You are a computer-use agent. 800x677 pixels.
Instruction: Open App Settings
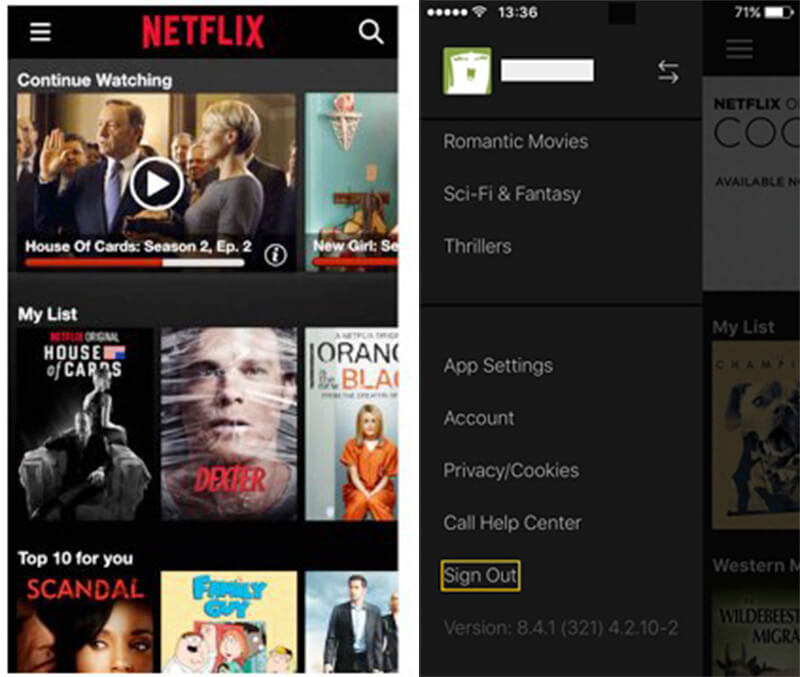[x=498, y=366]
